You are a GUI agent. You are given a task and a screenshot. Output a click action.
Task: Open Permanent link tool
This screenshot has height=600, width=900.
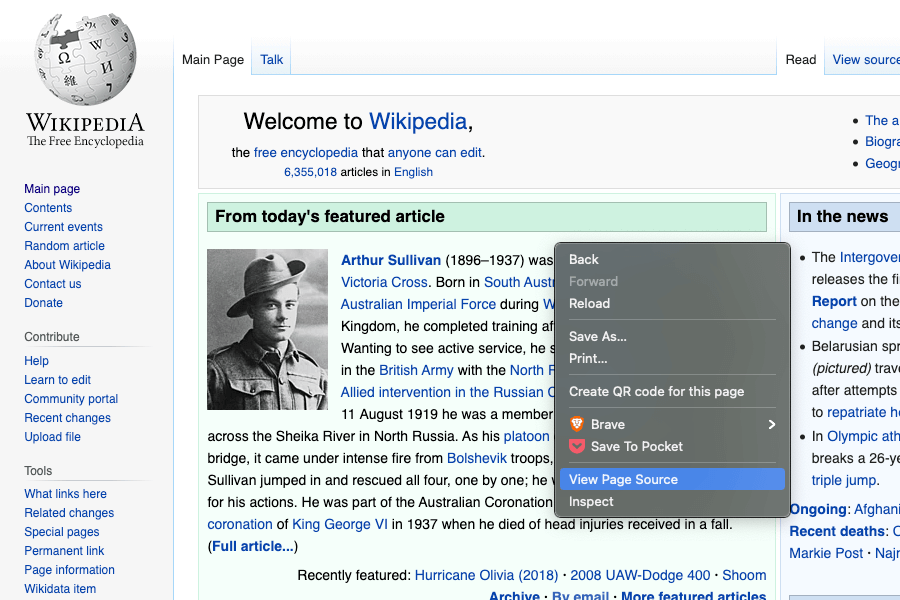pyautogui.click(x=64, y=551)
